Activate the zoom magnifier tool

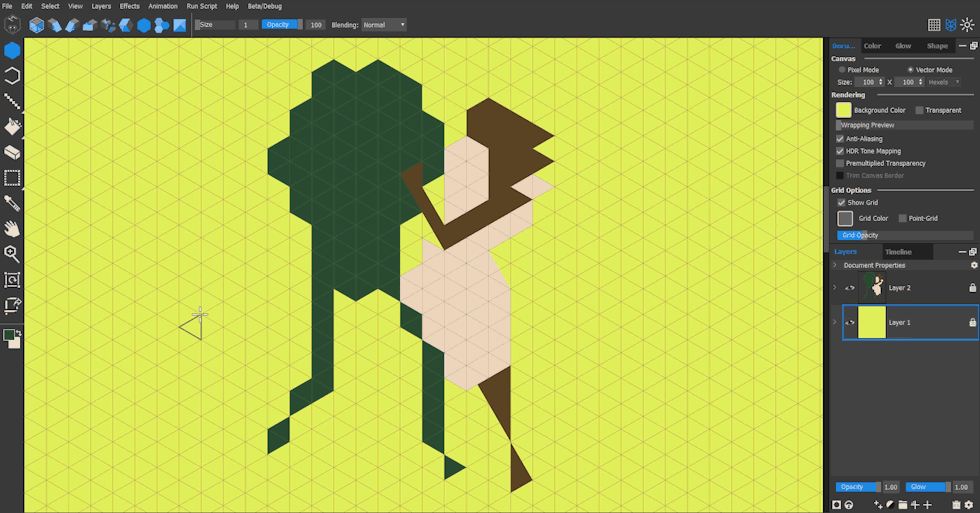pos(12,254)
